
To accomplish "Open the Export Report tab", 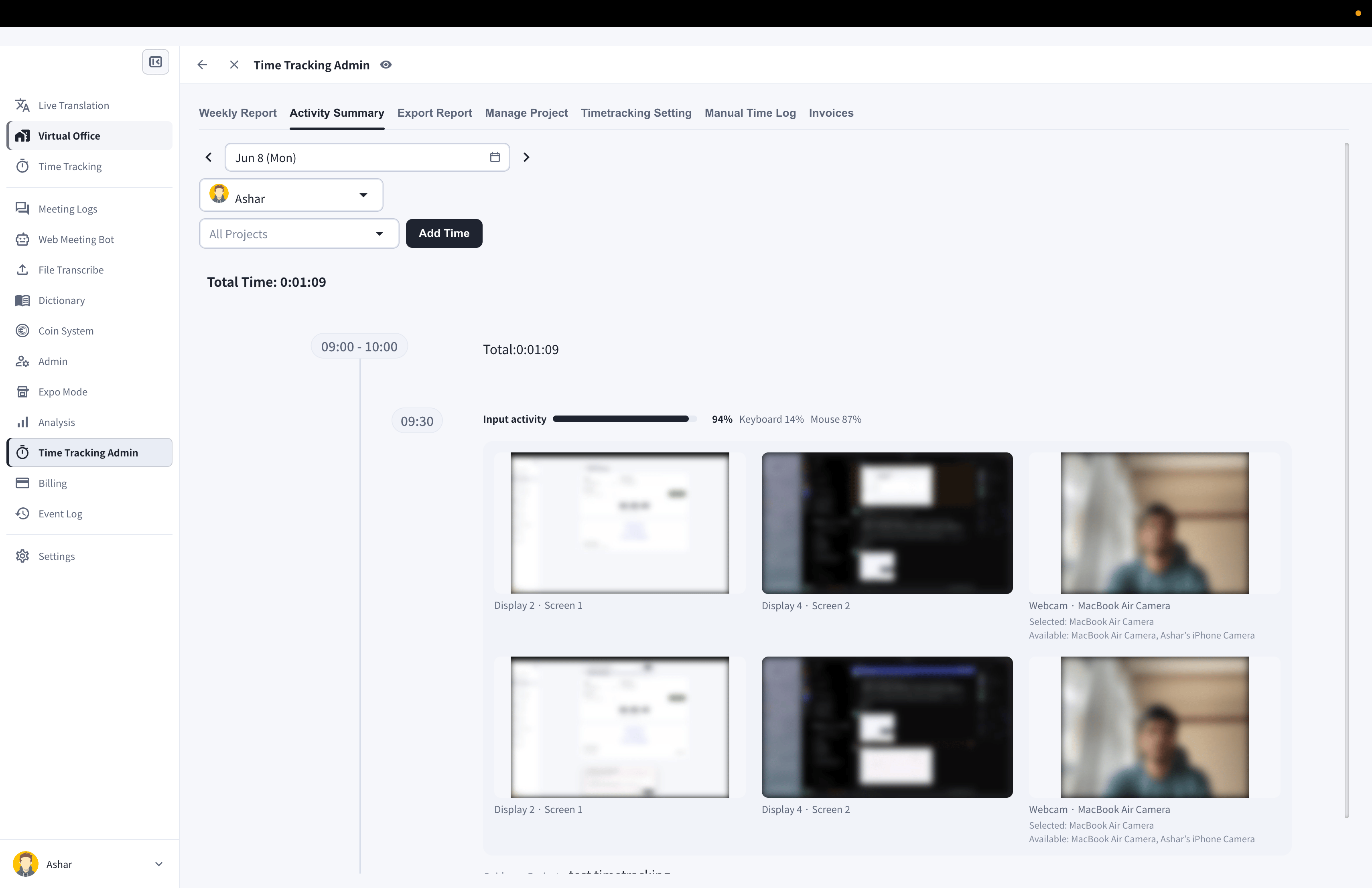I will [434, 113].
